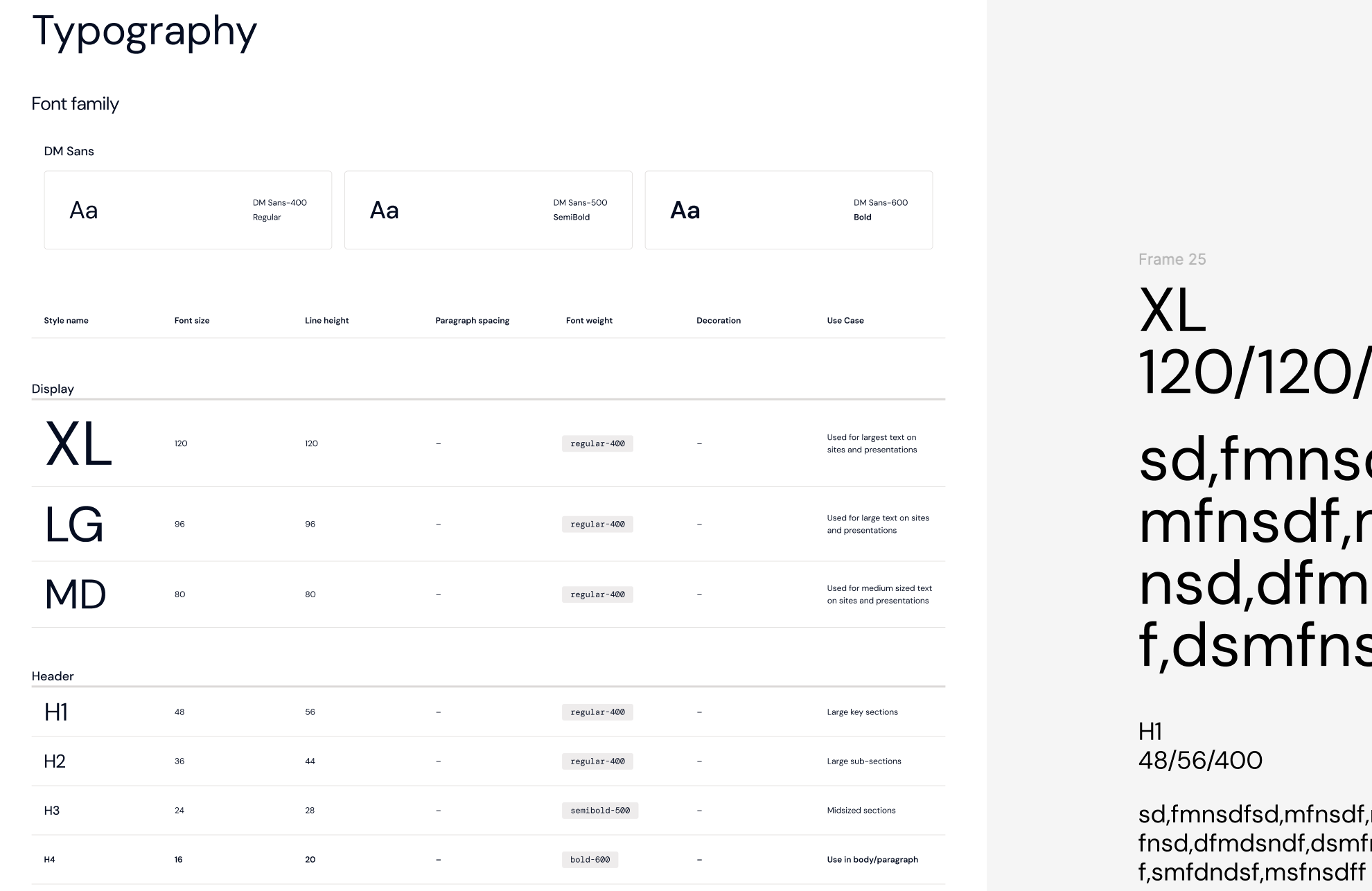Image resolution: width=1372 pixels, height=891 pixels.
Task: Click the Large key sections use case text
Action: pos(862,712)
